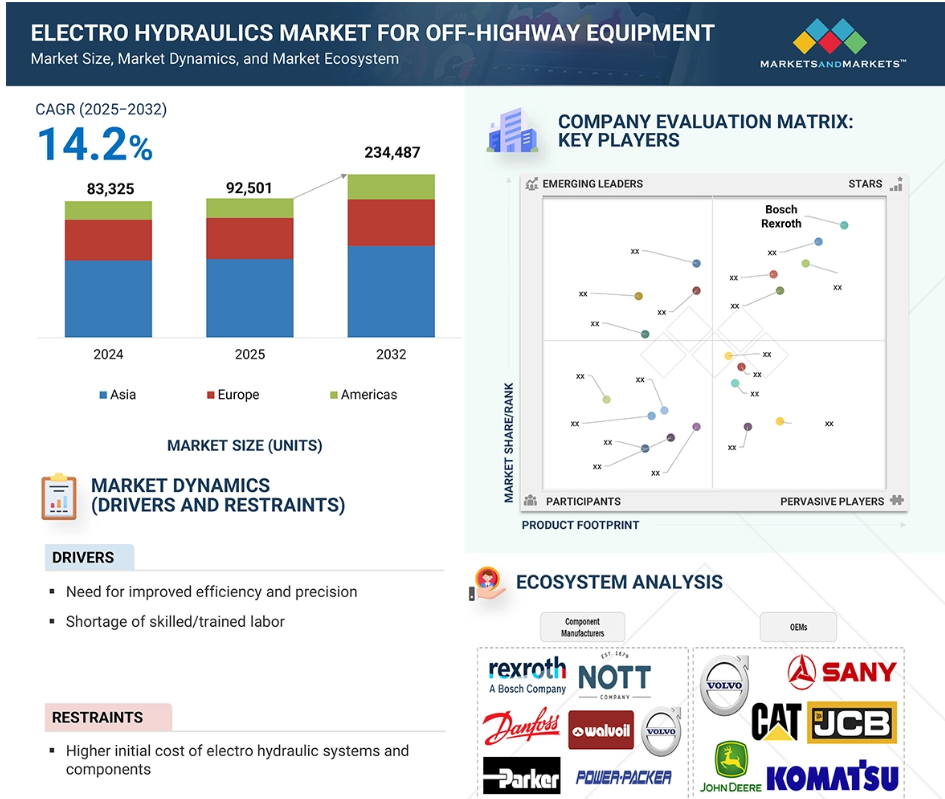Viewport: 945px width, 799px height.
Task: Click the OEMs label box
Action: pyautogui.click(x=798, y=627)
